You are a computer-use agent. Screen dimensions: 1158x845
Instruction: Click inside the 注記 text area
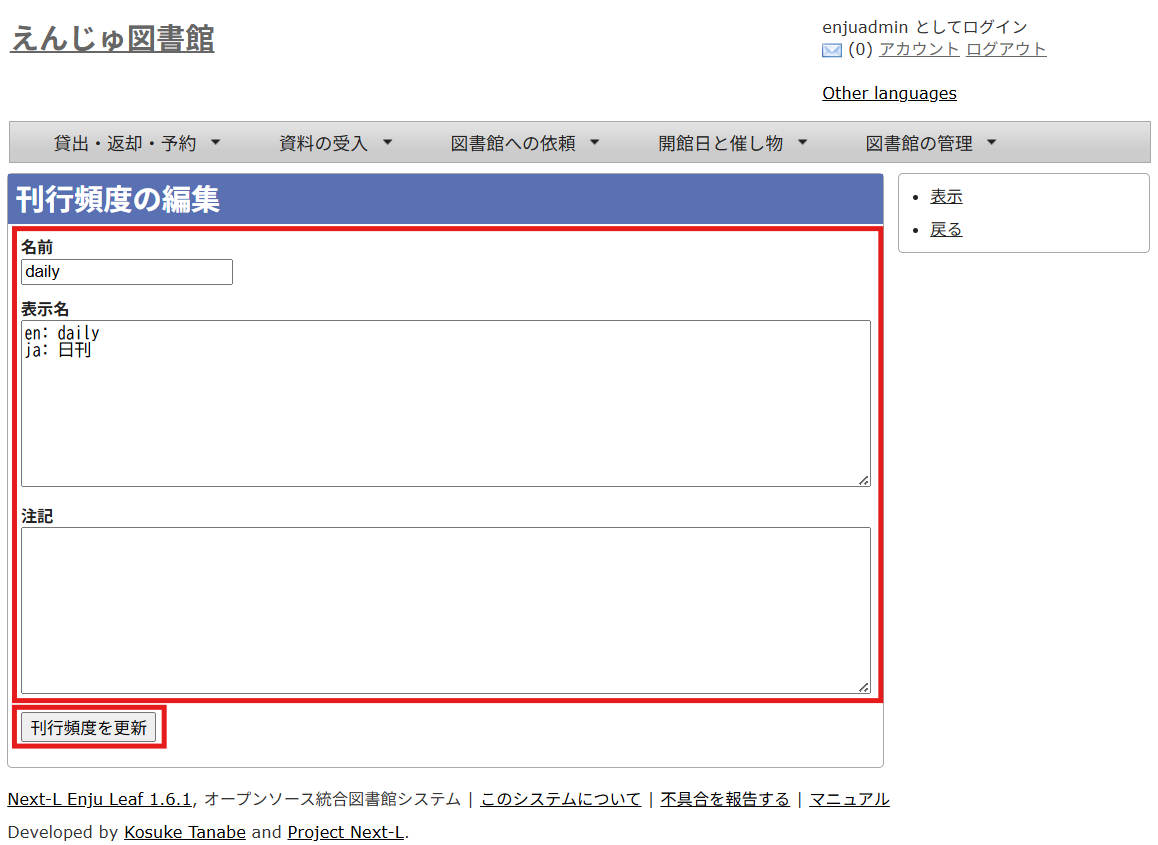[x=446, y=610]
